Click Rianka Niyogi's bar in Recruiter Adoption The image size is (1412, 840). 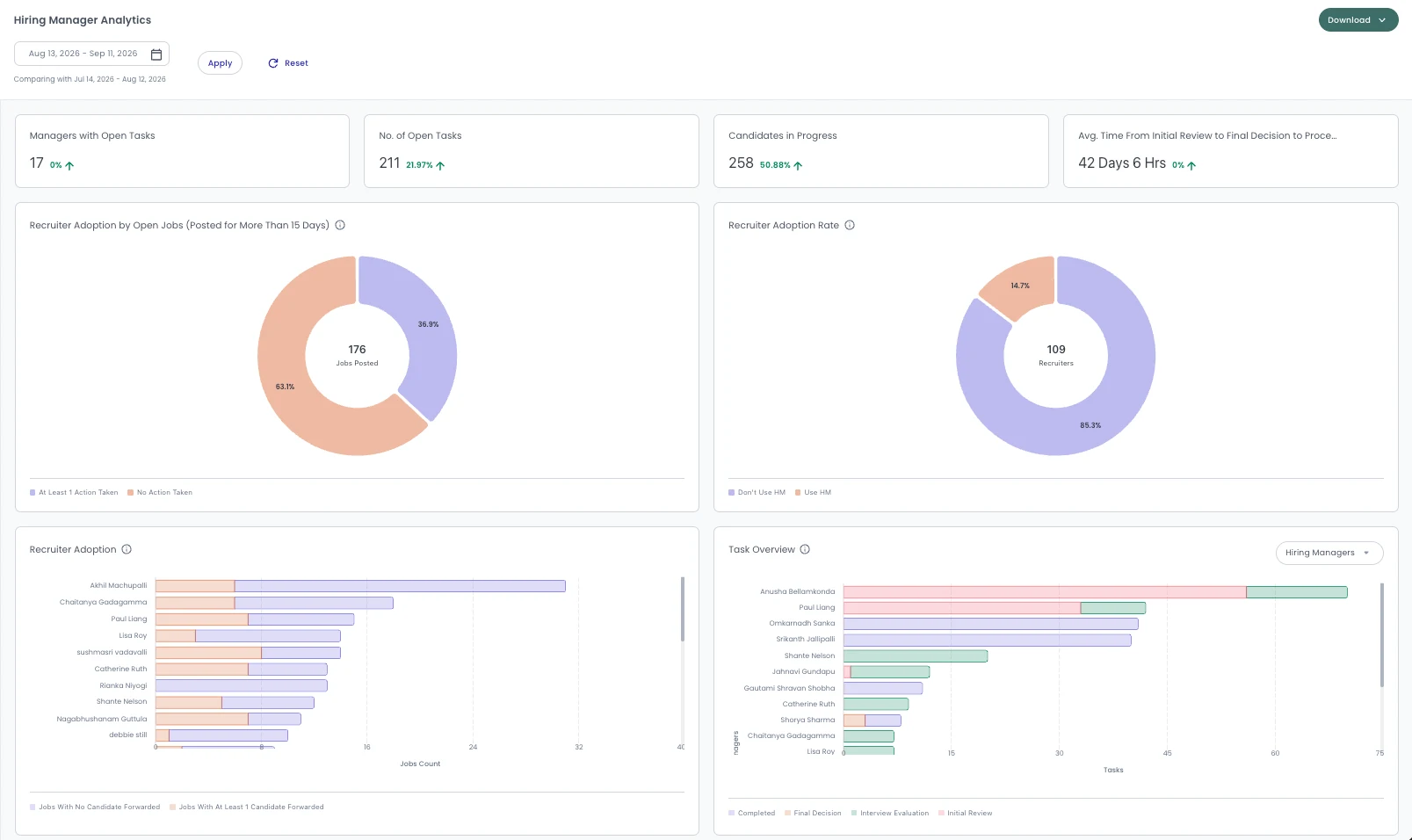click(x=242, y=685)
